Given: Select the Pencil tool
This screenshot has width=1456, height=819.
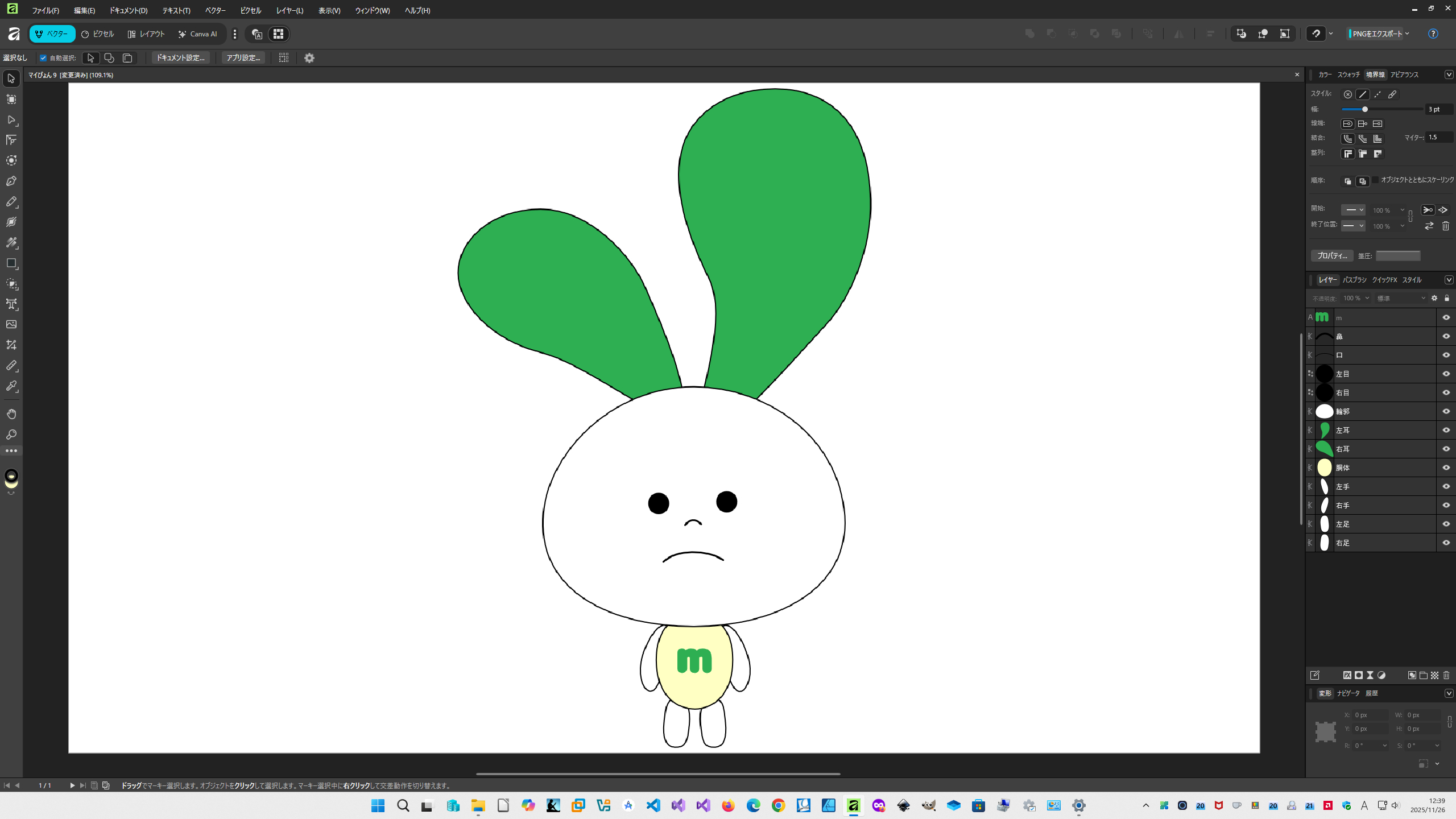Looking at the screenshot, I should (x=11, y=202).
